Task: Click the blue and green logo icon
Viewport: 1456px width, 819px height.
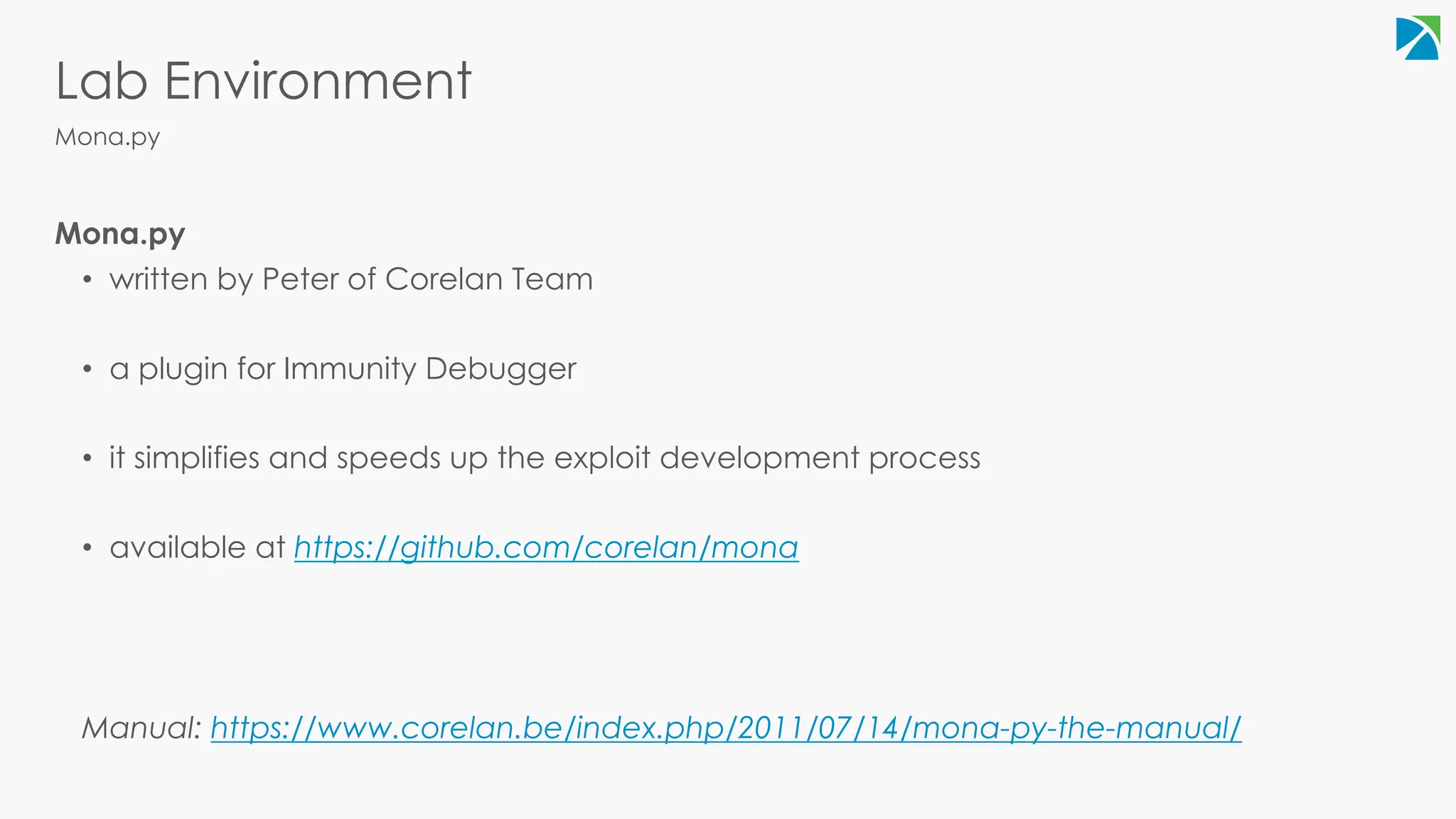Action: 1418,38
